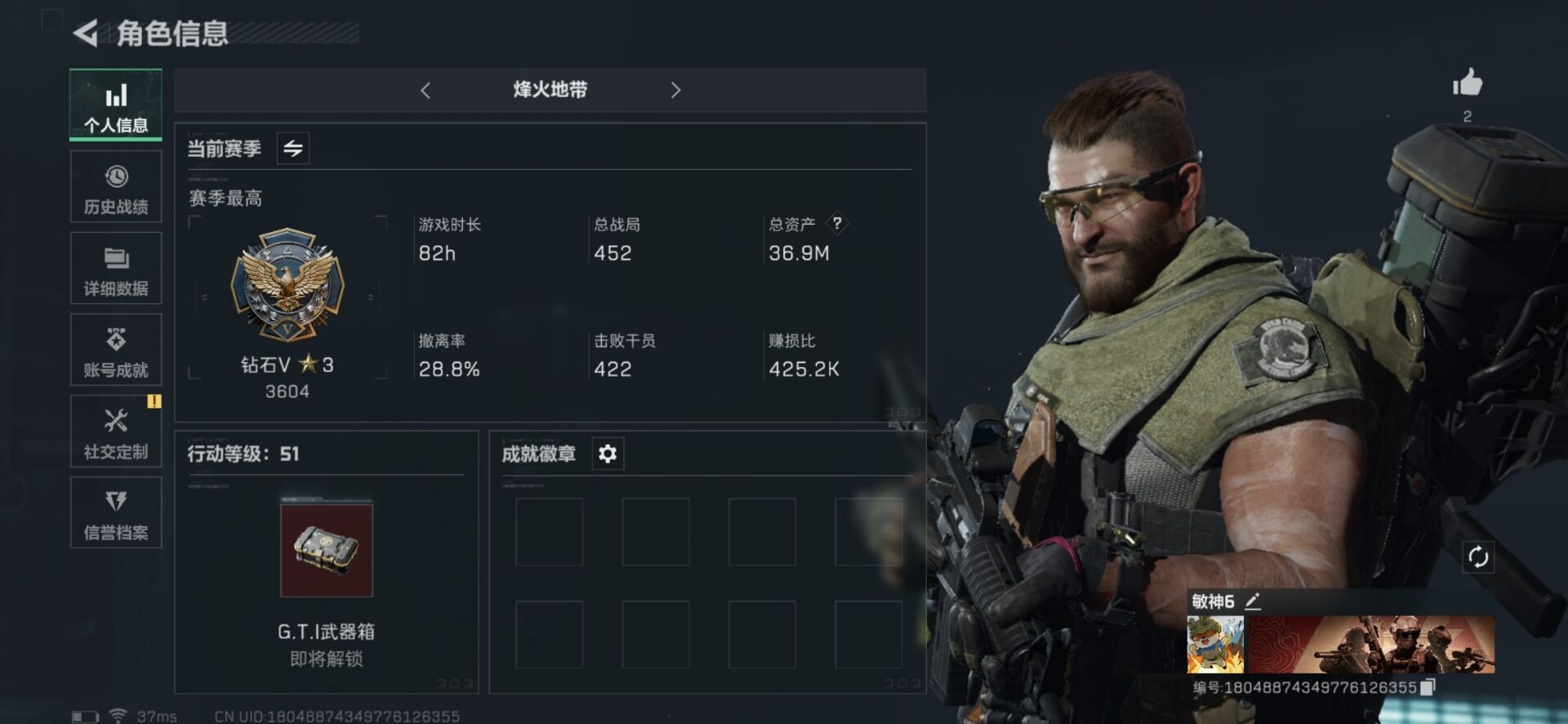This screenshot has width=1568, height=724.
Task: View the 信誉档案 reputation tab
Action: (x=116, y=512)
